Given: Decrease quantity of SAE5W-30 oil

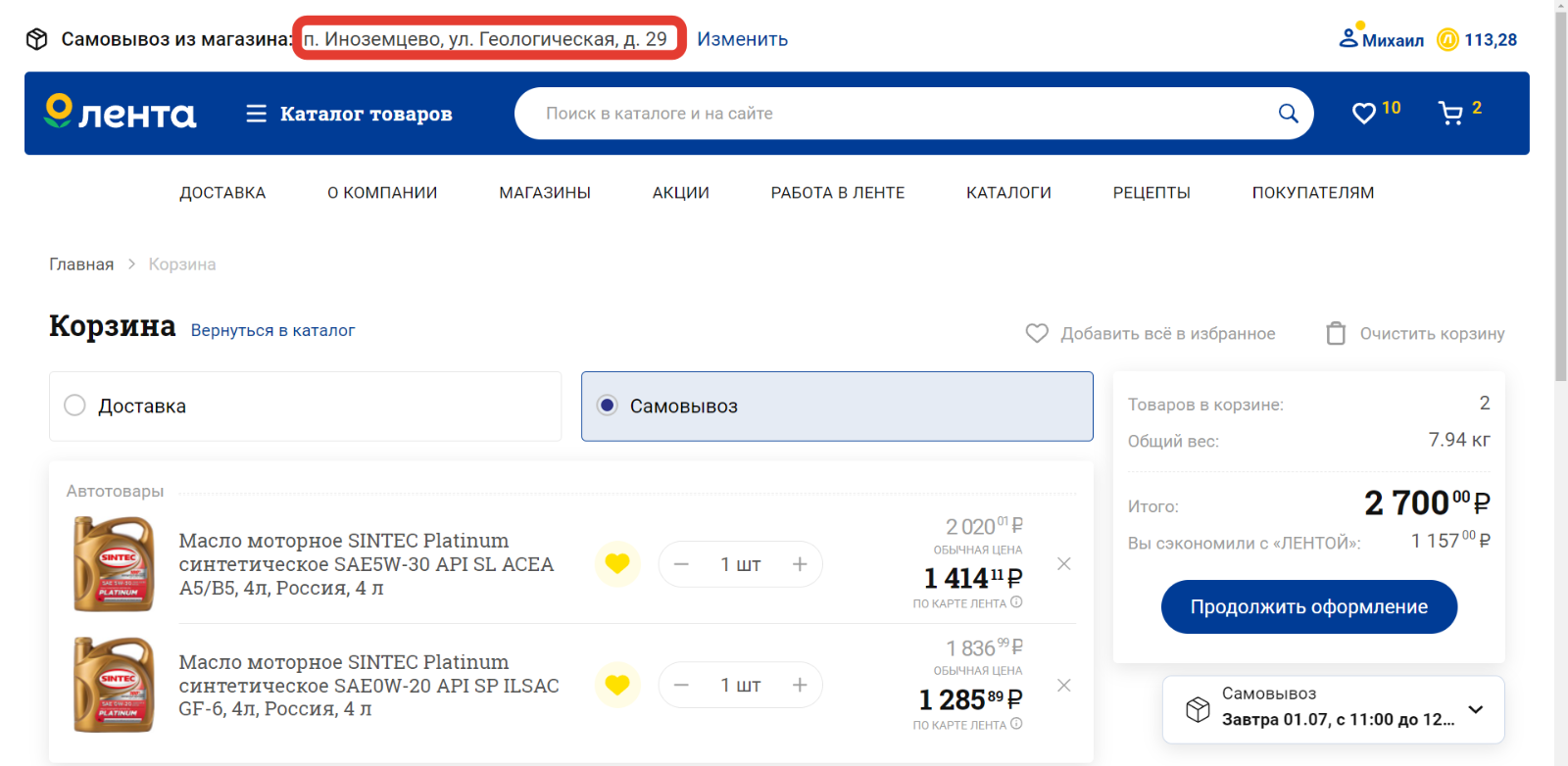Looking at the screenshot, I should point(682,564).
